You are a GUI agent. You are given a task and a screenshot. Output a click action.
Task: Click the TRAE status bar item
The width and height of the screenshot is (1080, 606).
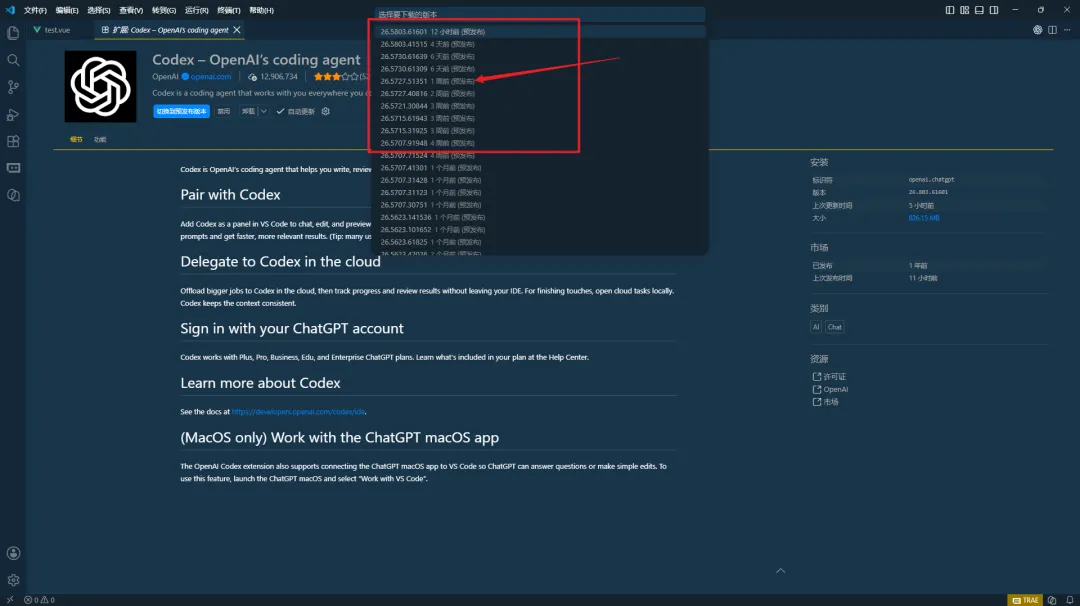(1025, 600)
